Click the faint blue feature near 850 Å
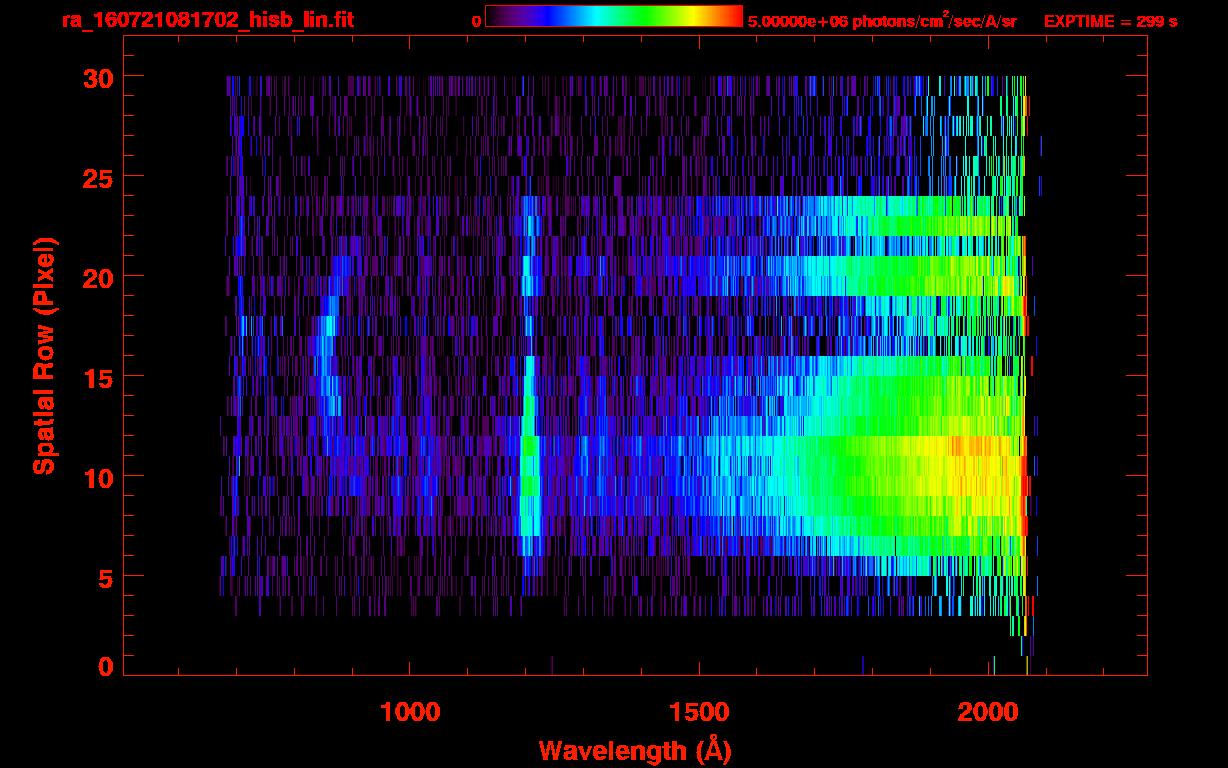Viewport: 1228px width, 768px height. coord(325,345)
